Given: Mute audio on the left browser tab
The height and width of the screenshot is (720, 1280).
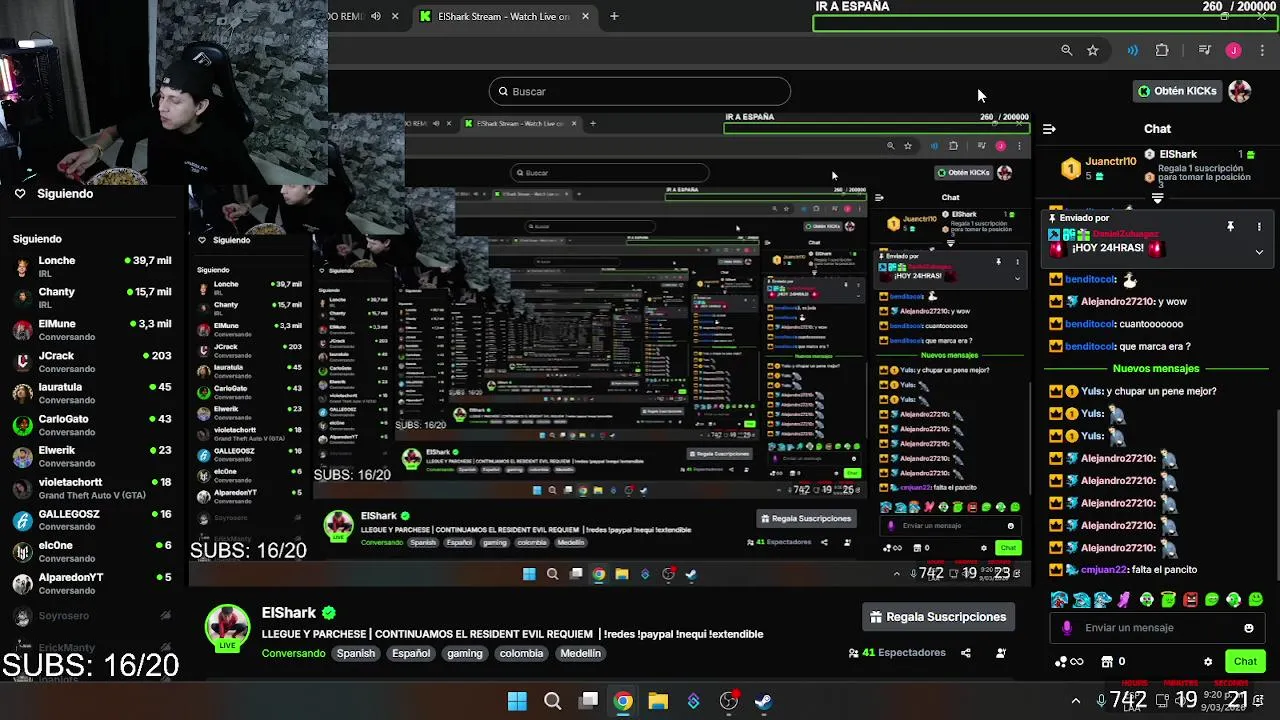Looking at the screenshot, I should (376, 16).
